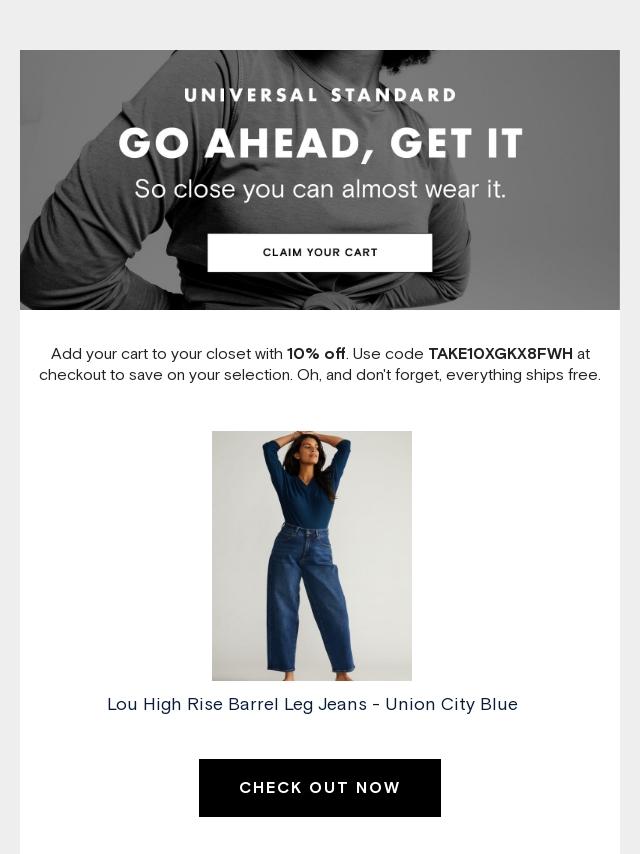Select the 'So close you can almost wear it' tagline
640x854 pixels.
coord(320,189)
